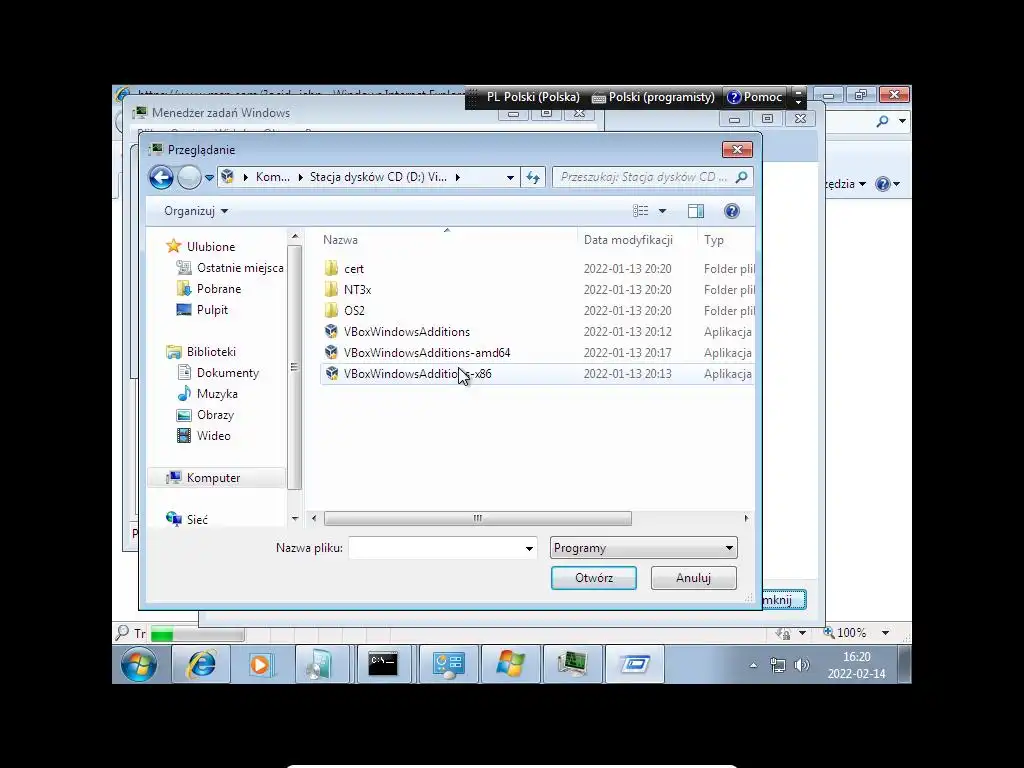Click the Otwórz button
The height and width of the screenshot is (768, 1024).
pos(594,578)
